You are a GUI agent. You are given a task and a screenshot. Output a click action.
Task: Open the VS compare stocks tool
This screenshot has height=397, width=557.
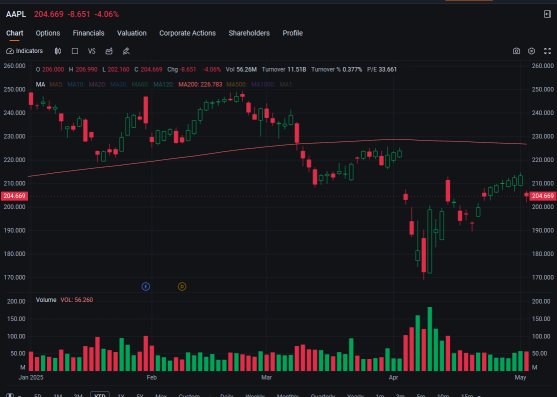(x=92, y=51)
